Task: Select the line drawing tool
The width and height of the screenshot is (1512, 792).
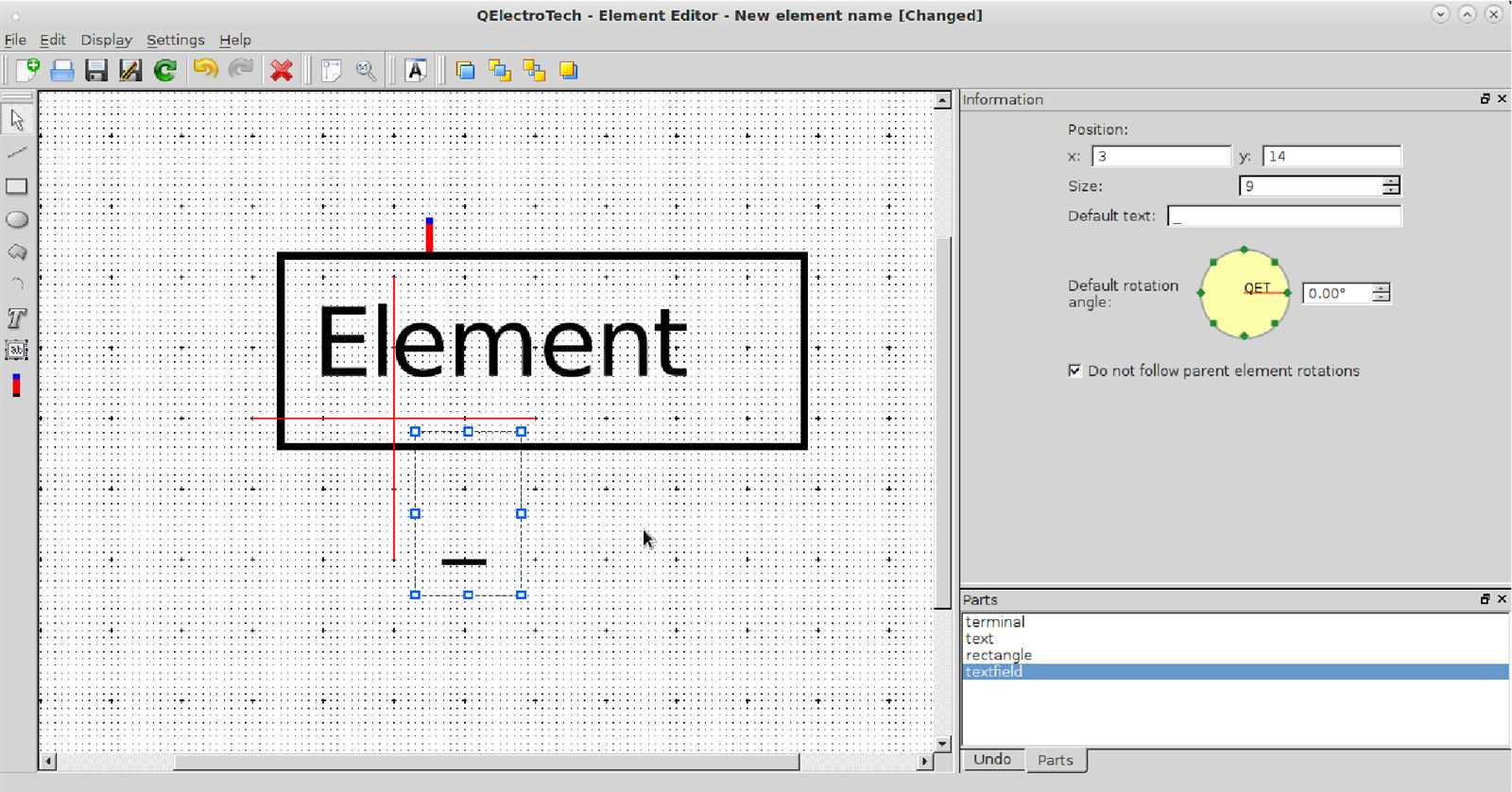Action: pyautogui.click(x=17, y=152)
